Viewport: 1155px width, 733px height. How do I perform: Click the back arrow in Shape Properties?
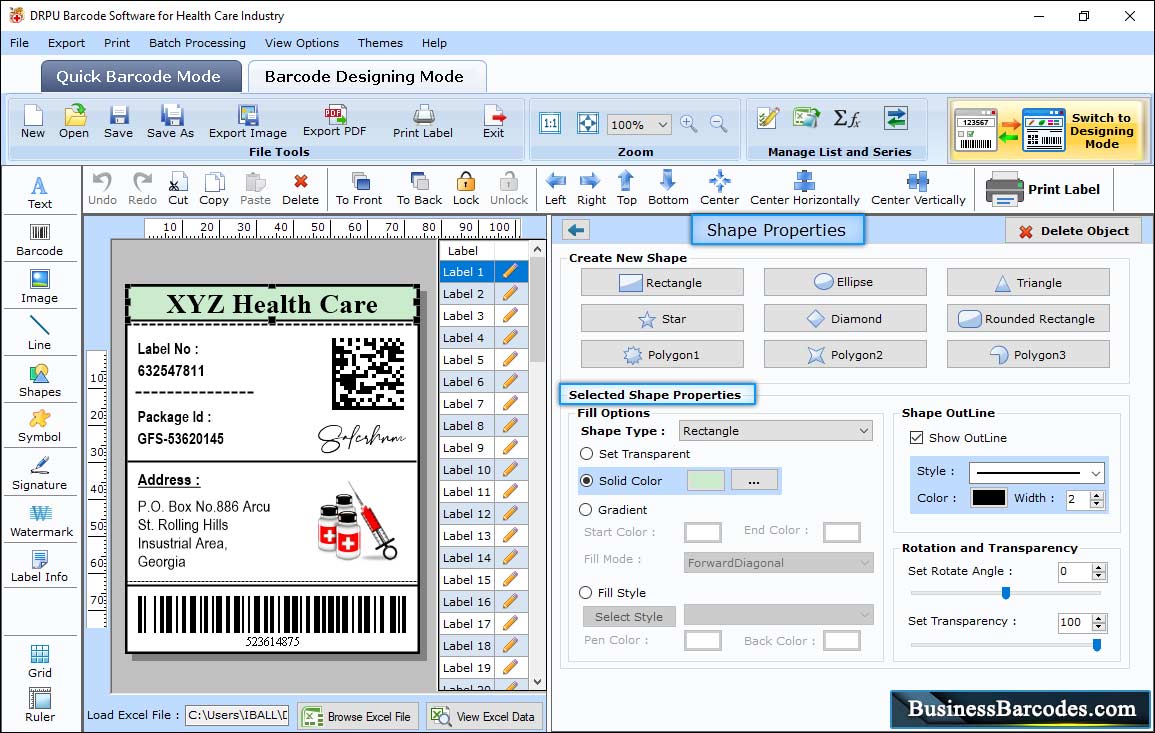click(576, 231)
